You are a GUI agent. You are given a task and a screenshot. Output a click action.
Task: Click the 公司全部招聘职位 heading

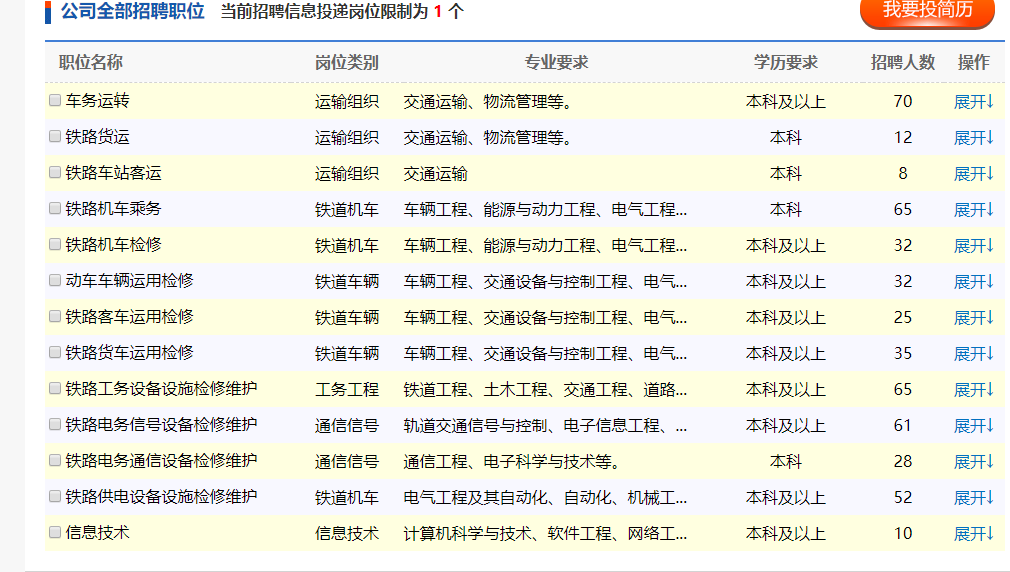pyautogui.click(x=133, y=11)
